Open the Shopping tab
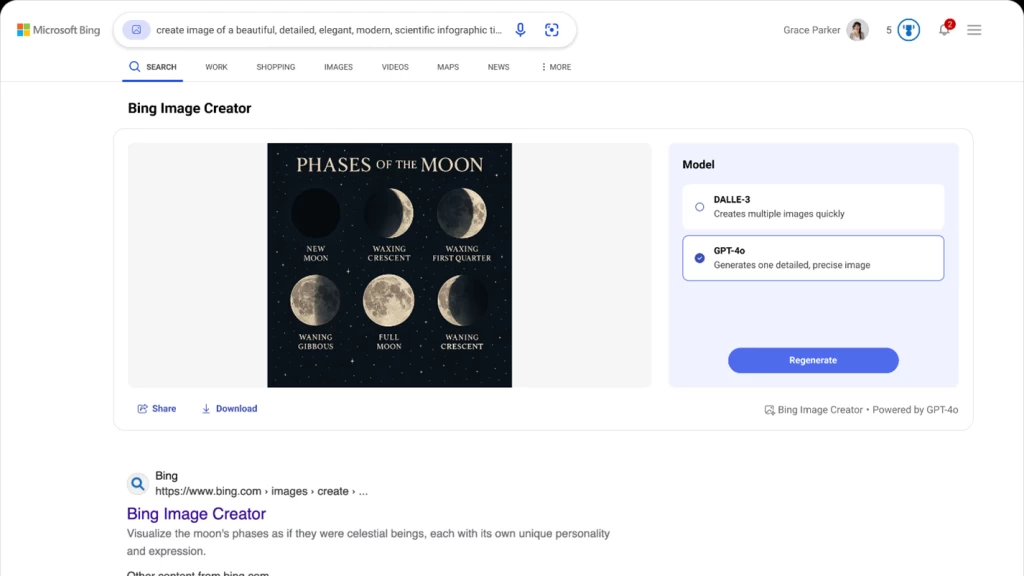The image size is (1024, 576). [x=275, y=67]
